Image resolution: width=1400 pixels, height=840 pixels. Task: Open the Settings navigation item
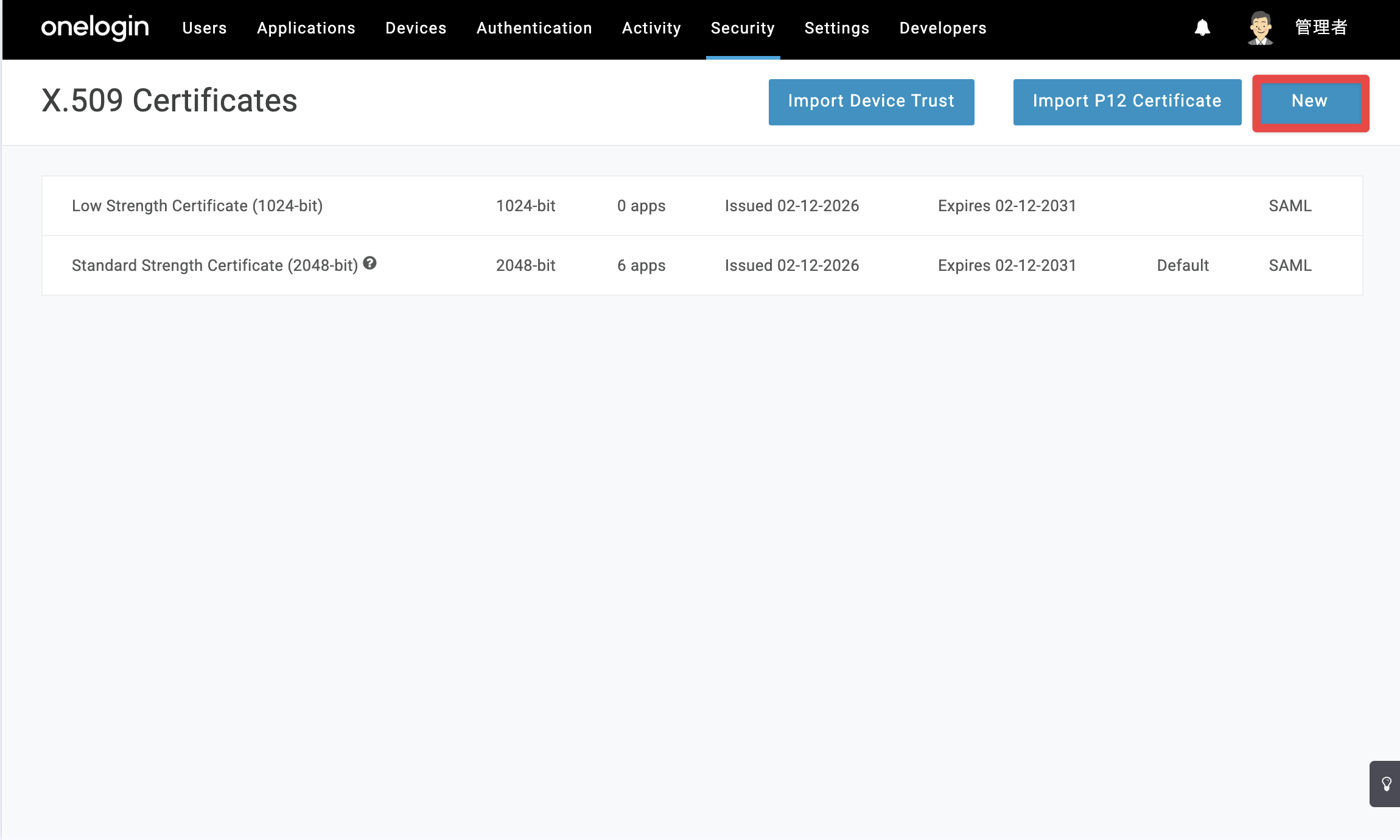click(837, 28)
